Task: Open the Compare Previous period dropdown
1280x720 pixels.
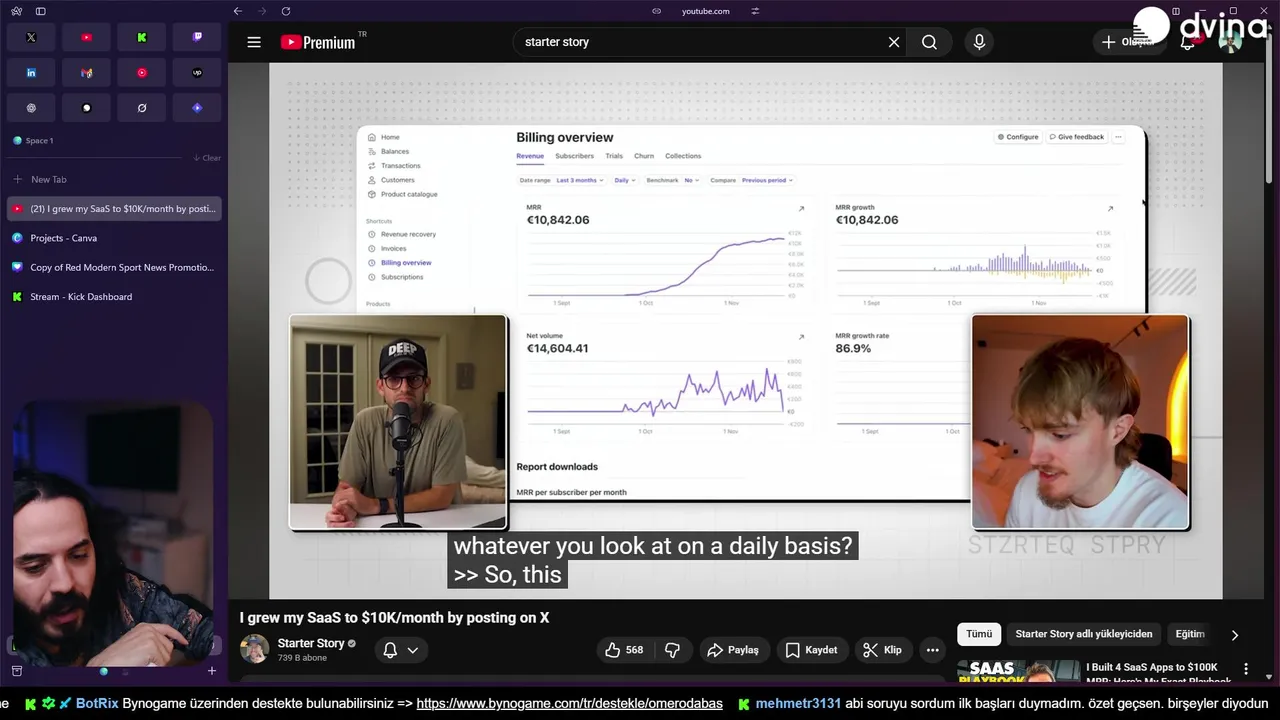Action: [752, 180]
